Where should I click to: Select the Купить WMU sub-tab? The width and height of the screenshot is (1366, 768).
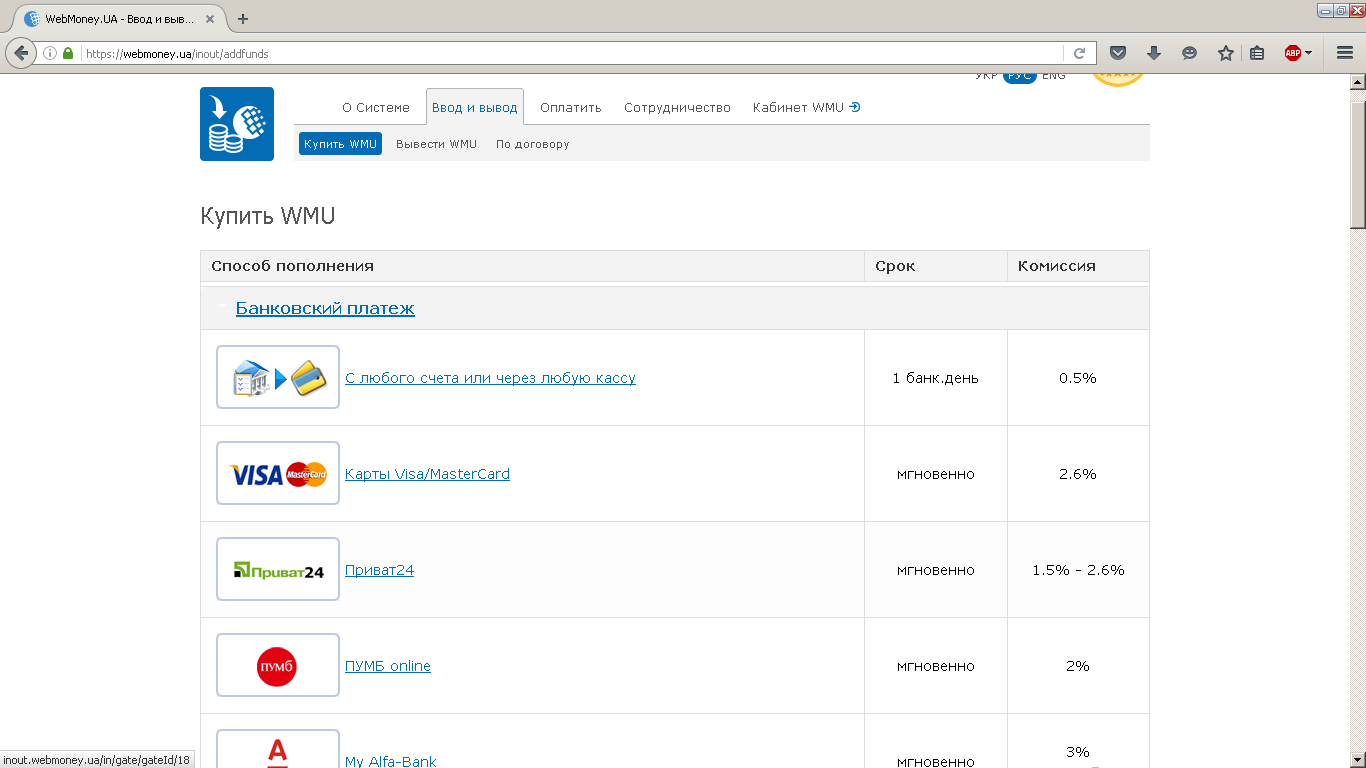click(x=340, y=144)
